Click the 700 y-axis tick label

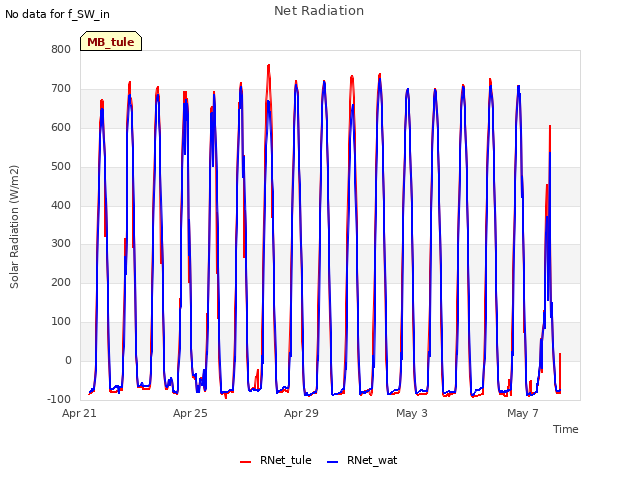point(61,88)
